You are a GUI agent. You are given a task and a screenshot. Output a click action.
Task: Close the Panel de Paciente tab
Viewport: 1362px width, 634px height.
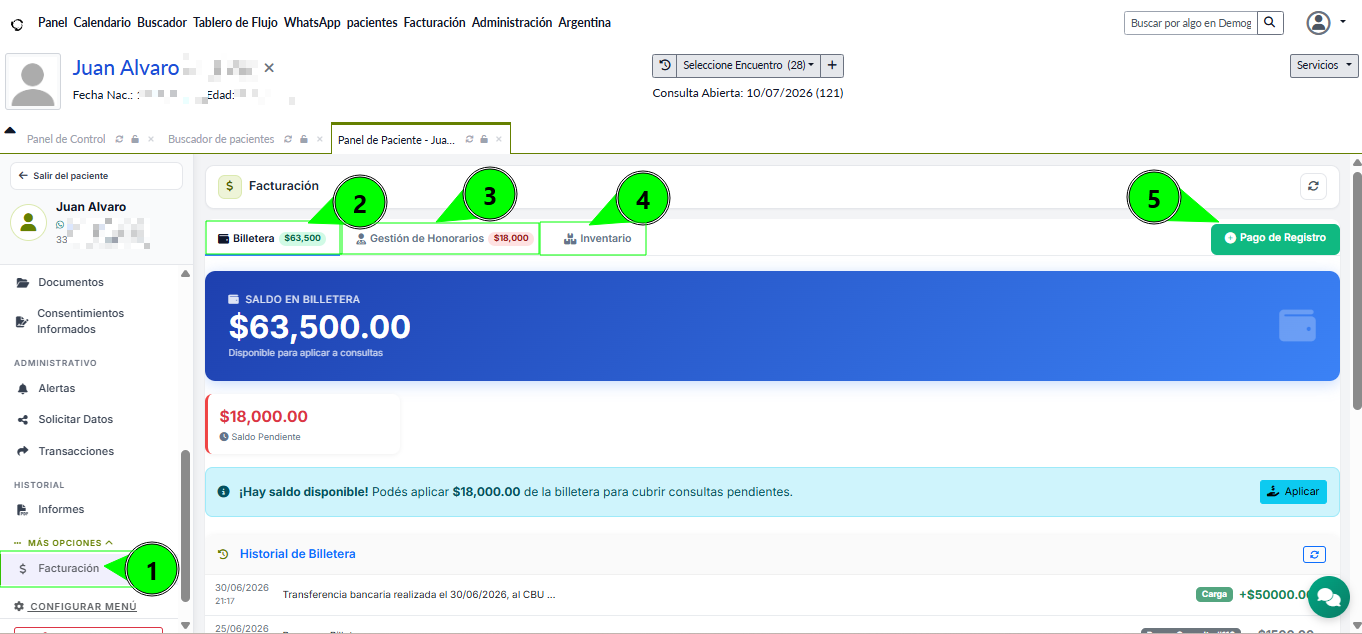point(499,139)
